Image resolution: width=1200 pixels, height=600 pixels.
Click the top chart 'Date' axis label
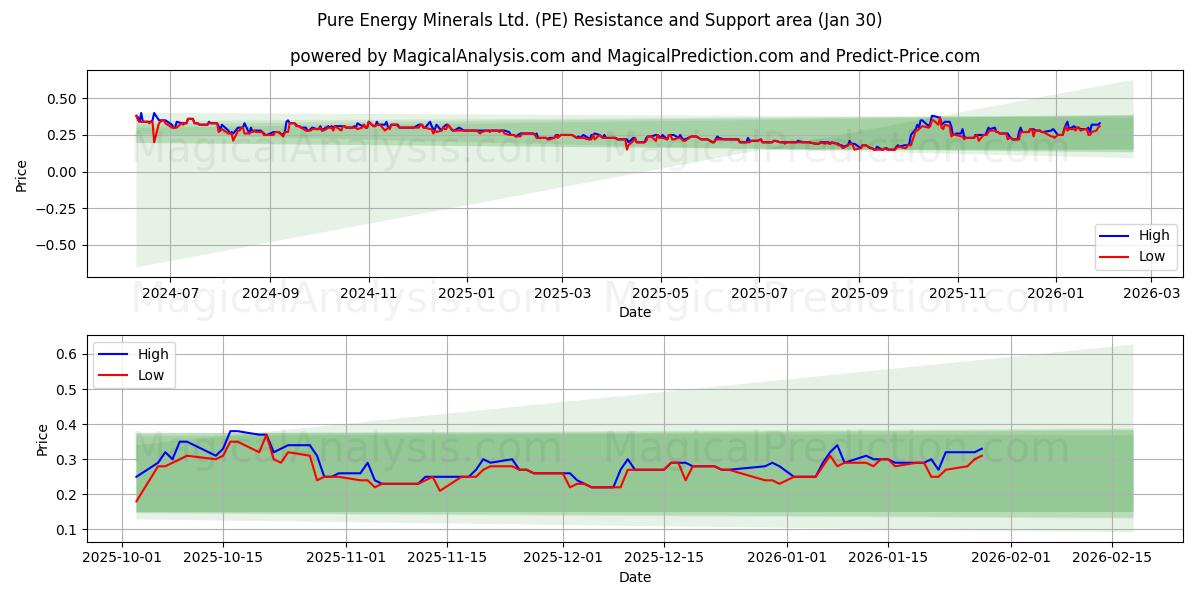(x=635, y=312)
